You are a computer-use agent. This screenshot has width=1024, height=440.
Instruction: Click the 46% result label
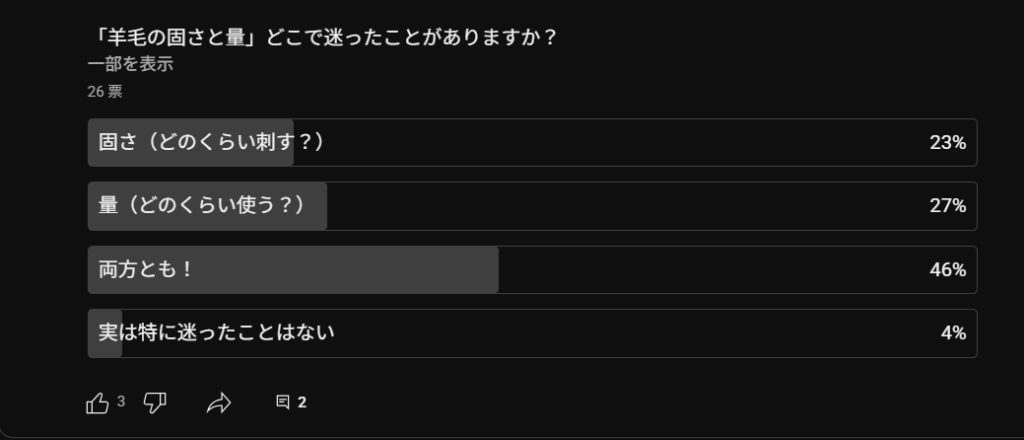[x=947, y=270]
